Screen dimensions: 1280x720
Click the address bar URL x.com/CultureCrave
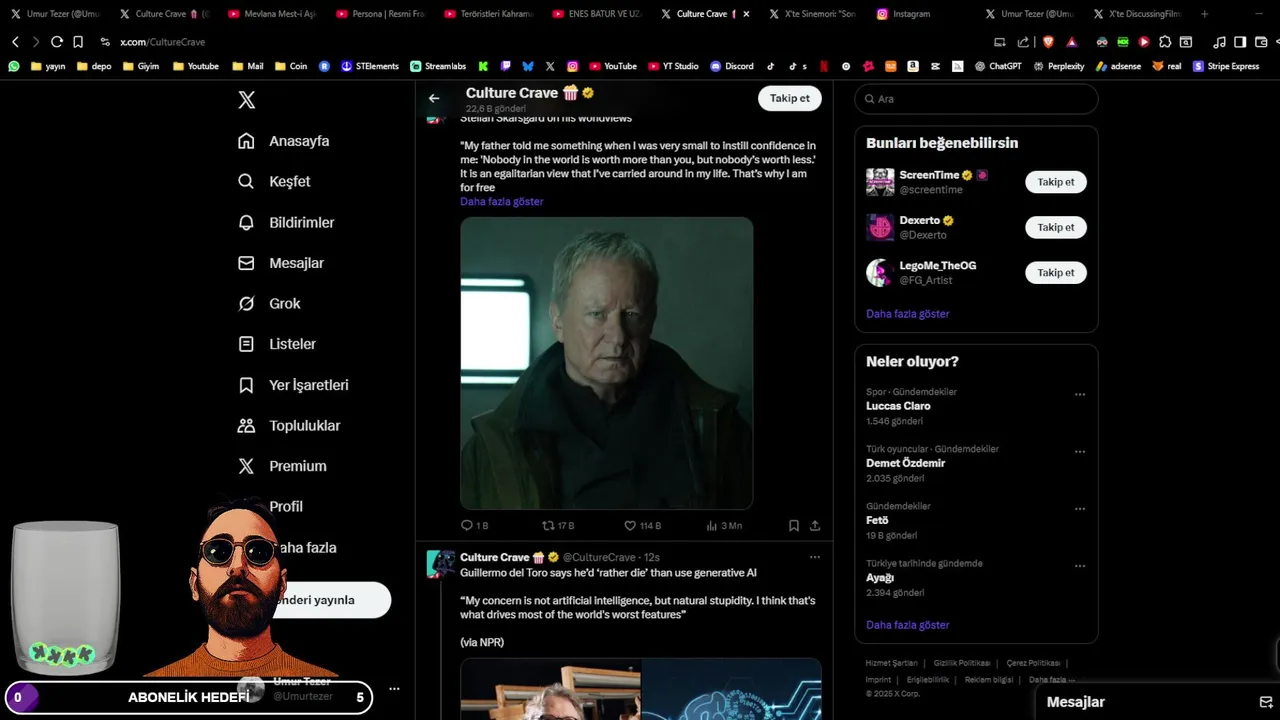pyautogui.click(x=162, y=42)
